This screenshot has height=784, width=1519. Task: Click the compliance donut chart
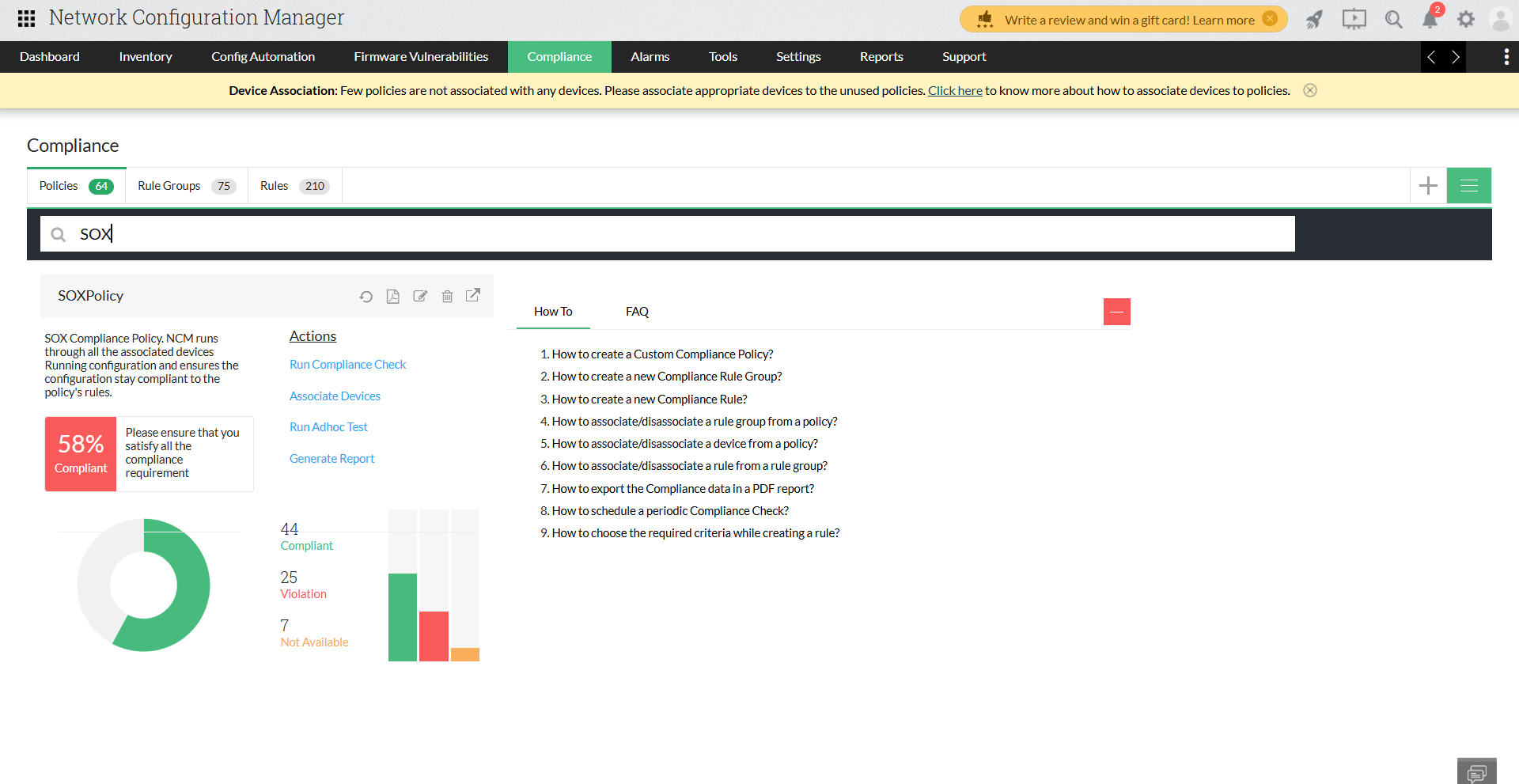[x=143, y=585]
